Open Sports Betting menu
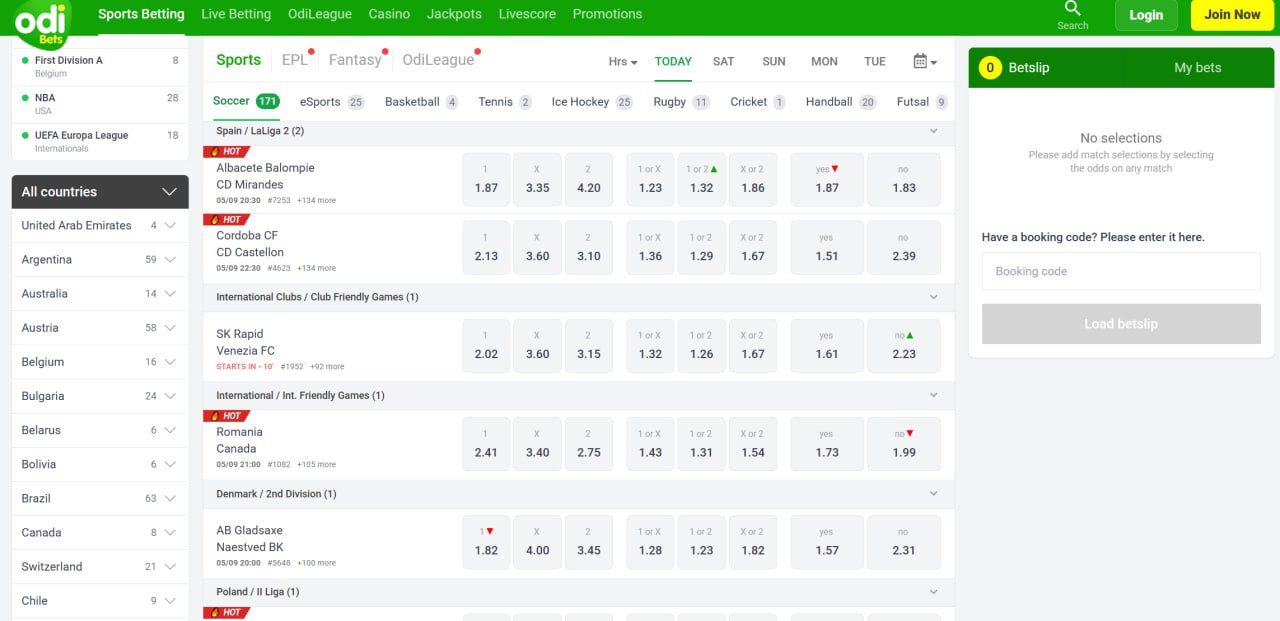 141,14
